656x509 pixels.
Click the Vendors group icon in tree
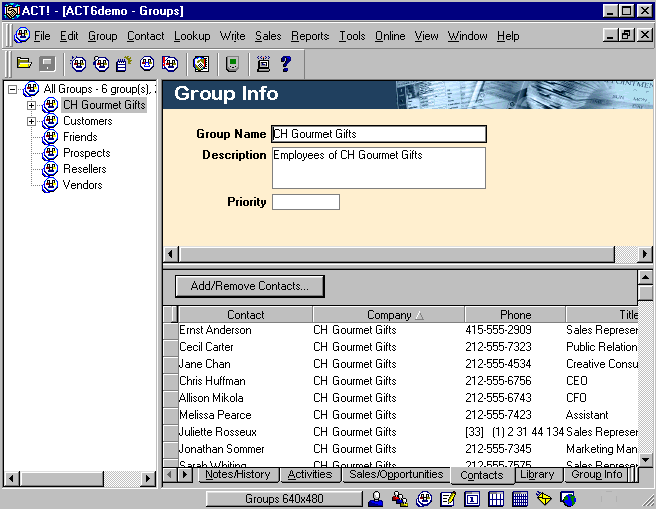coord(50,185)
